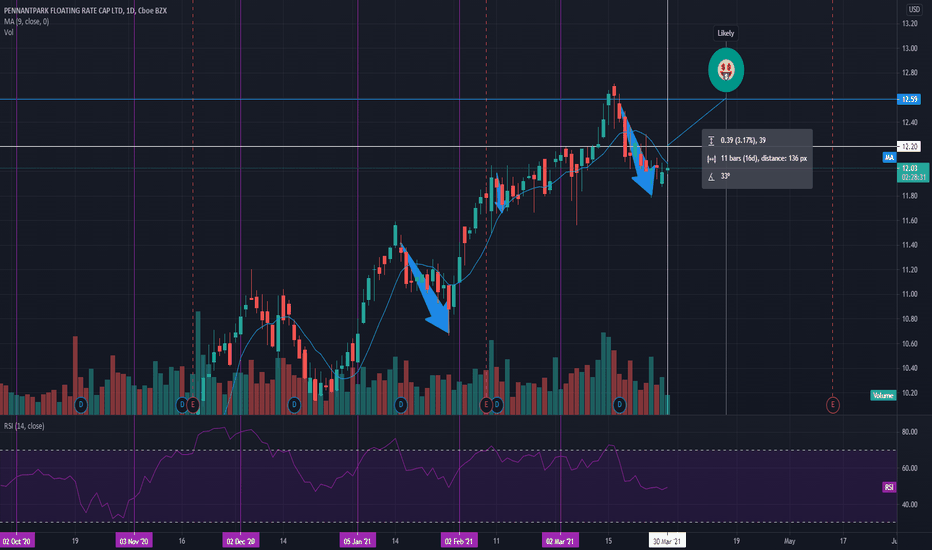Open the earnings marker near 11 February

click(486, 405)
